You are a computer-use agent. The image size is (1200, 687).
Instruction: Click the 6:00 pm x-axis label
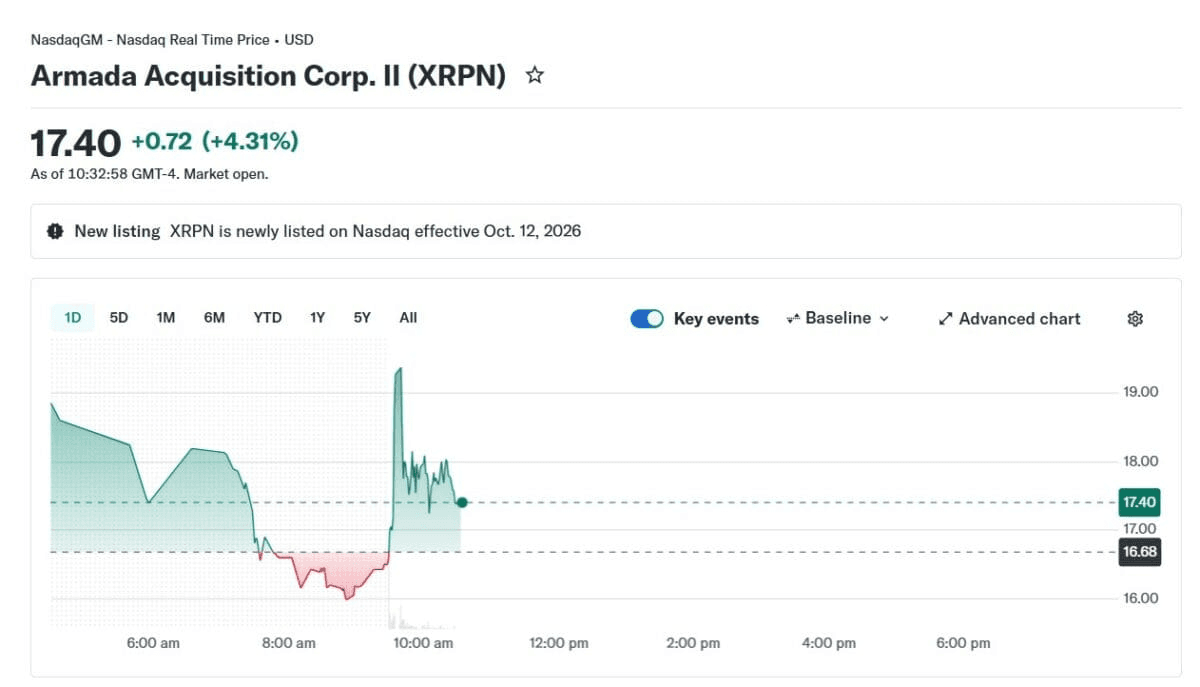tap(964, 643)
